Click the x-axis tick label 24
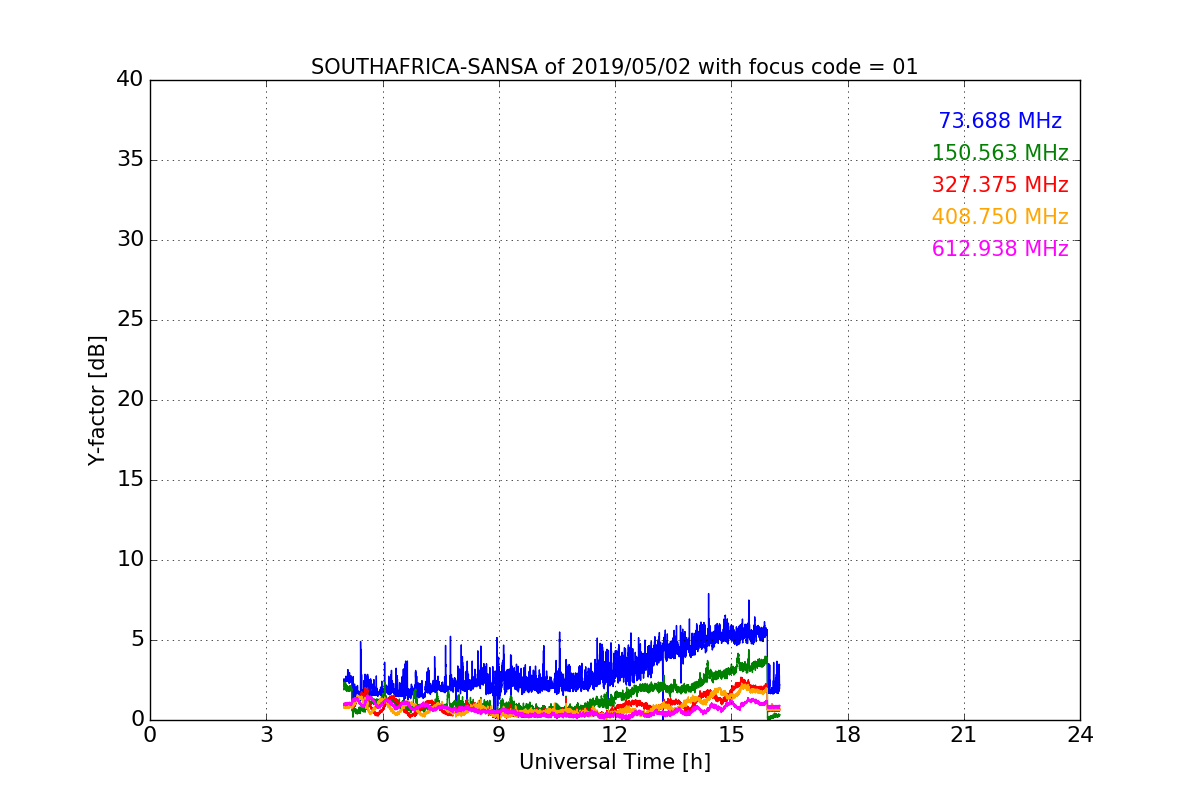Image resolution: width=1200 pixels, height=800 pixels. [1080, 735]
